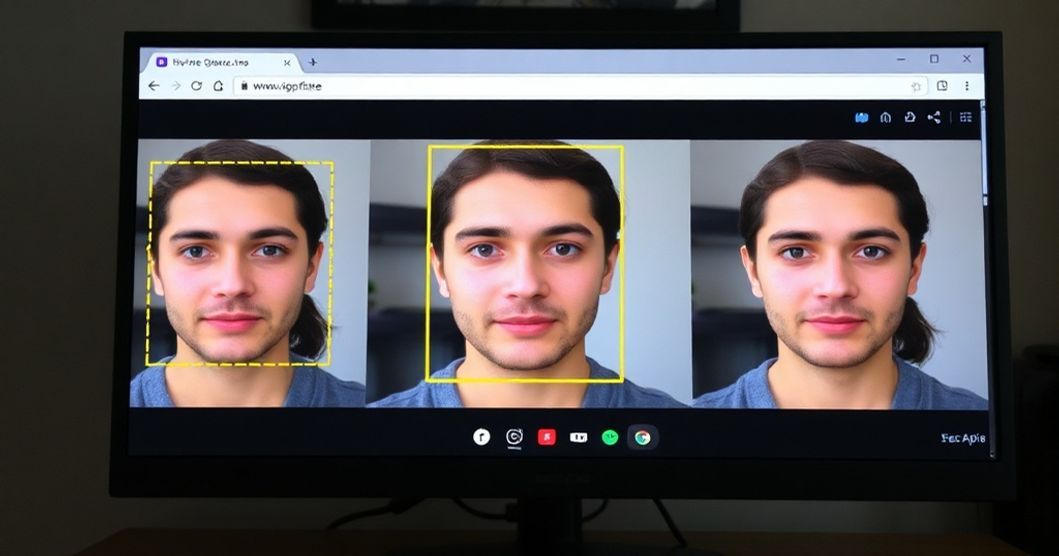Open the circular camera-style taskbar icon
The image size is (1059, 556).
pyautogui.click(x=514, y=437)
